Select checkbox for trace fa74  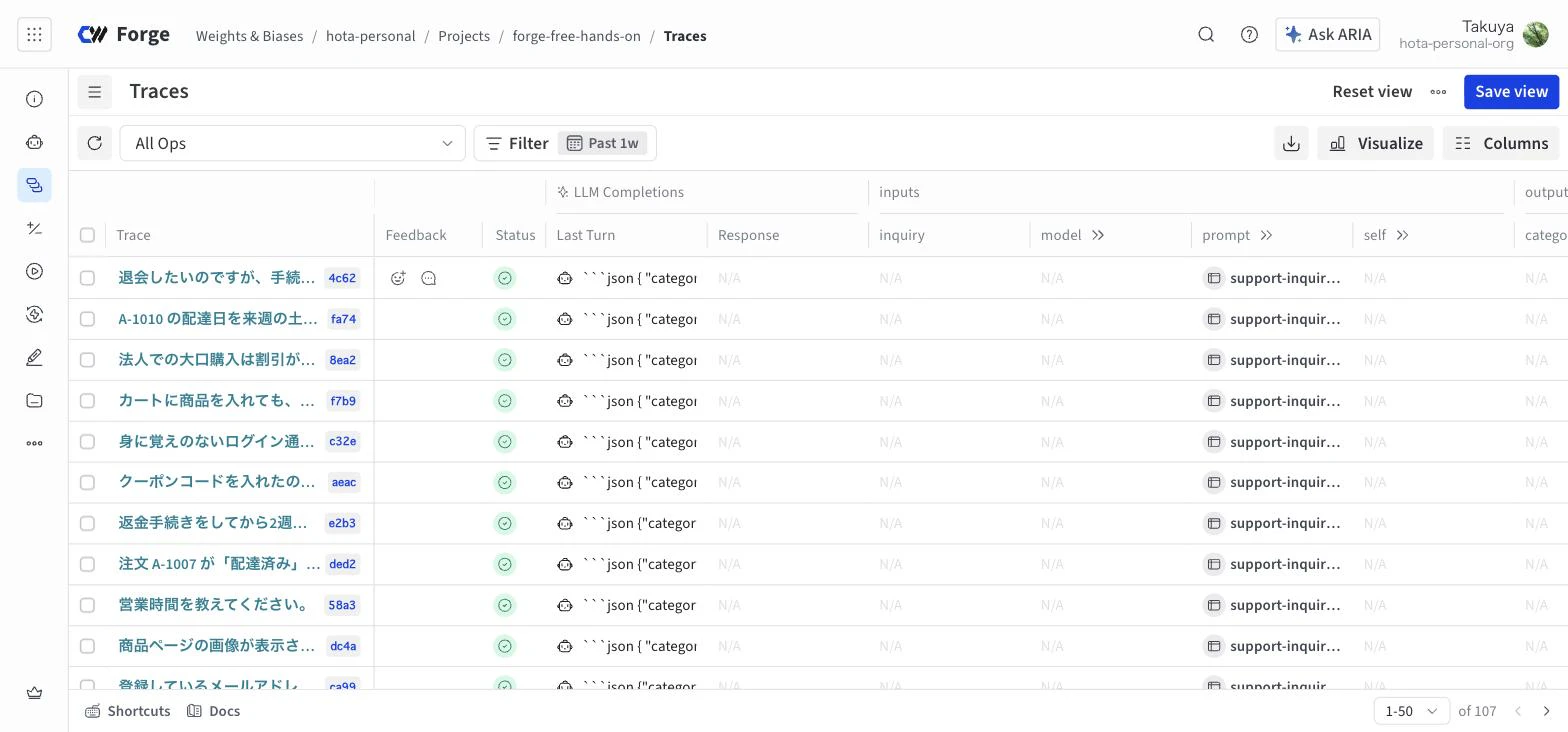click(x=87, y=319)
